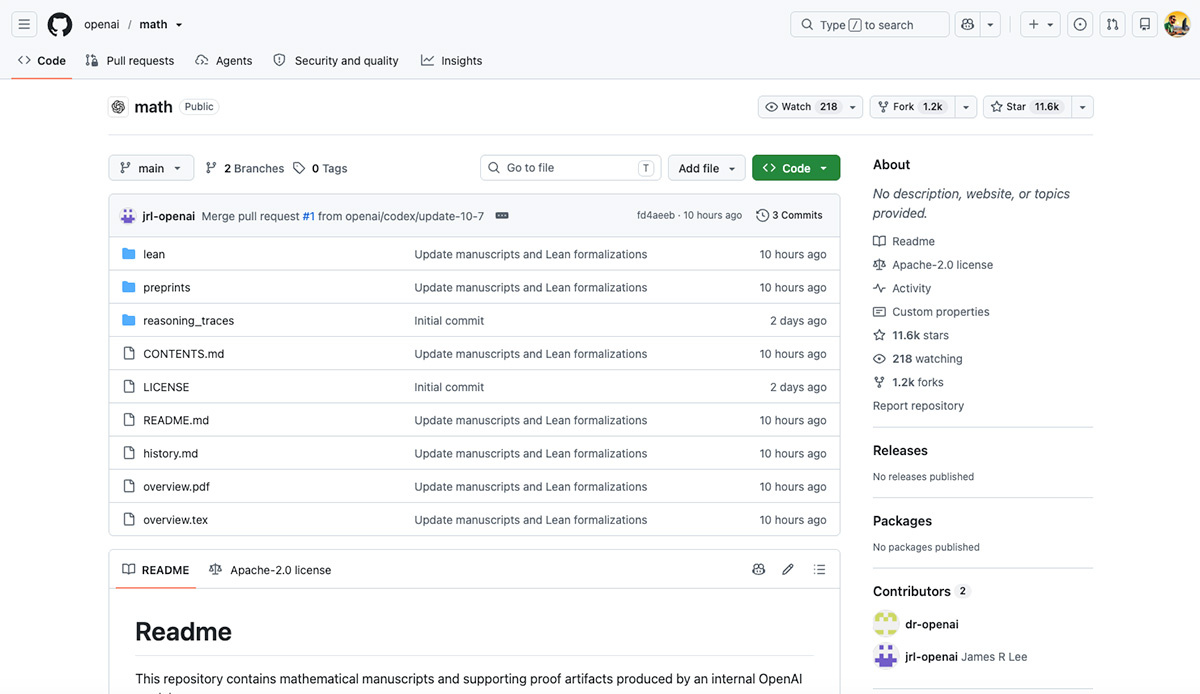Click the stars icon in About sidebar

point(879,335)
